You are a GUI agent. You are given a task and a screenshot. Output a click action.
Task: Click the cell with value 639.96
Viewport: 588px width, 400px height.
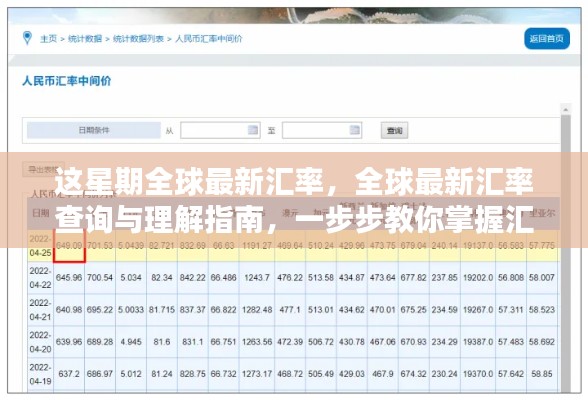[x=69, y=342]
